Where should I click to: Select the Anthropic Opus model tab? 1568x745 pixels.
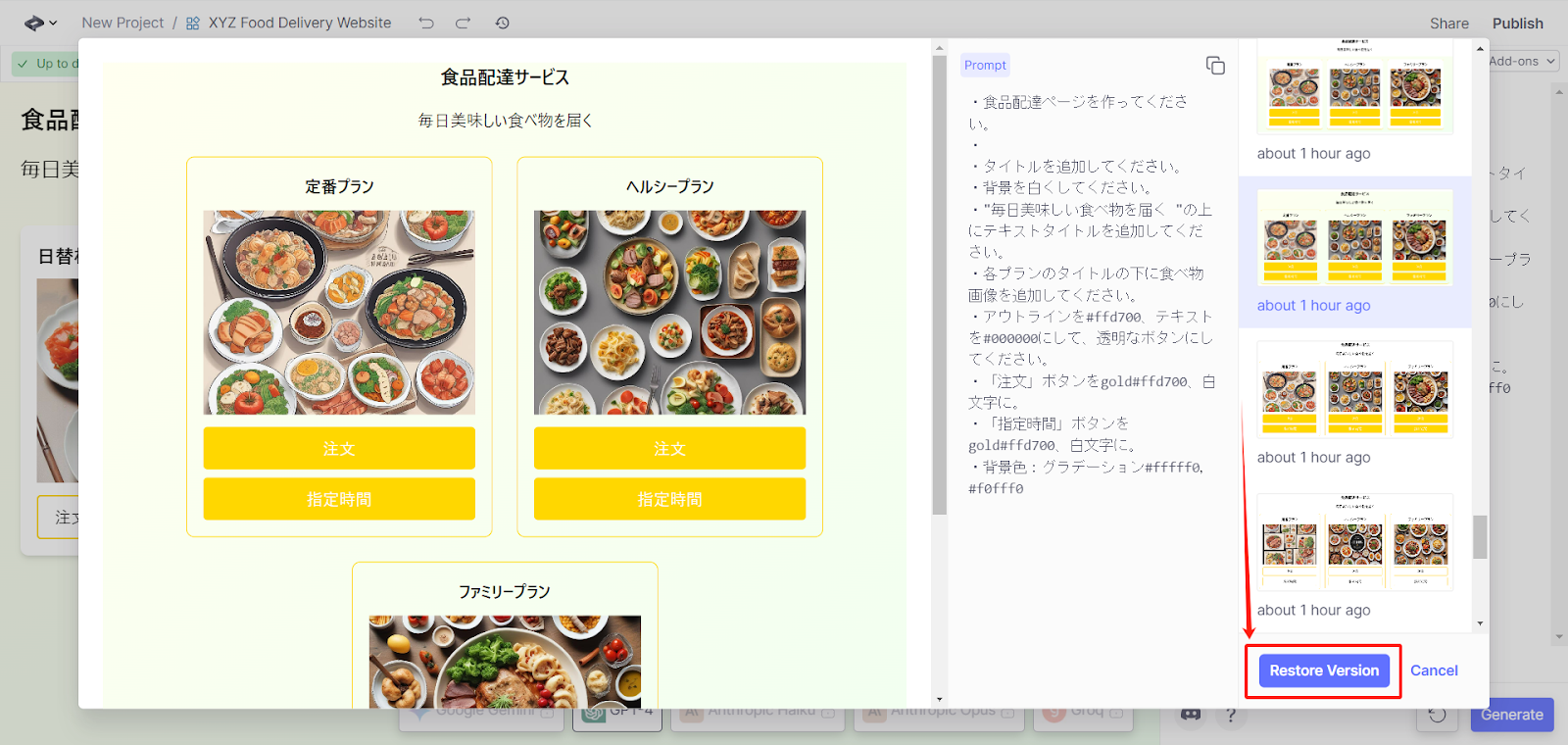click(939, 711)
